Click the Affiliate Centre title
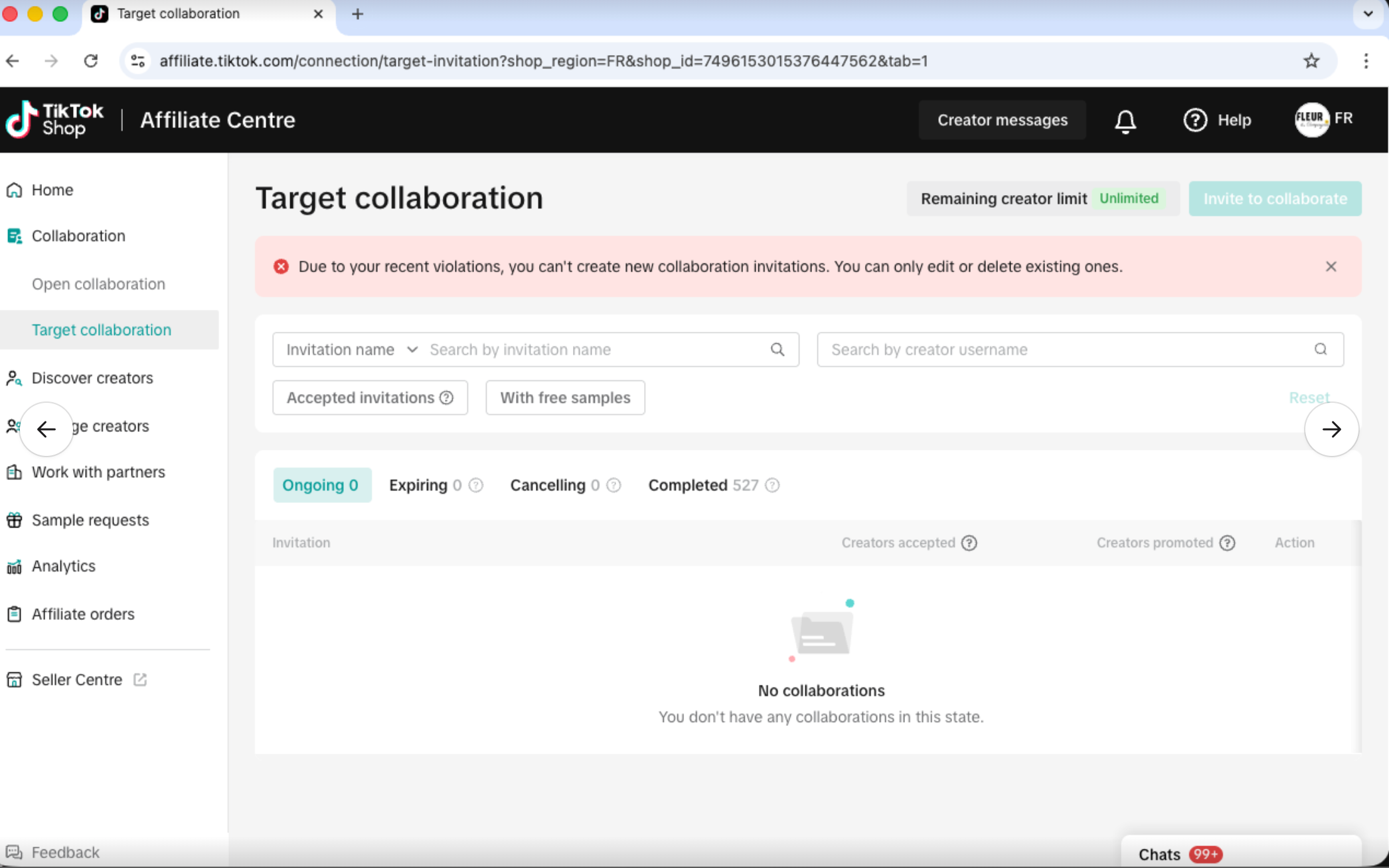This screenshot has height=868, width=1389. (x=218, y=120)
